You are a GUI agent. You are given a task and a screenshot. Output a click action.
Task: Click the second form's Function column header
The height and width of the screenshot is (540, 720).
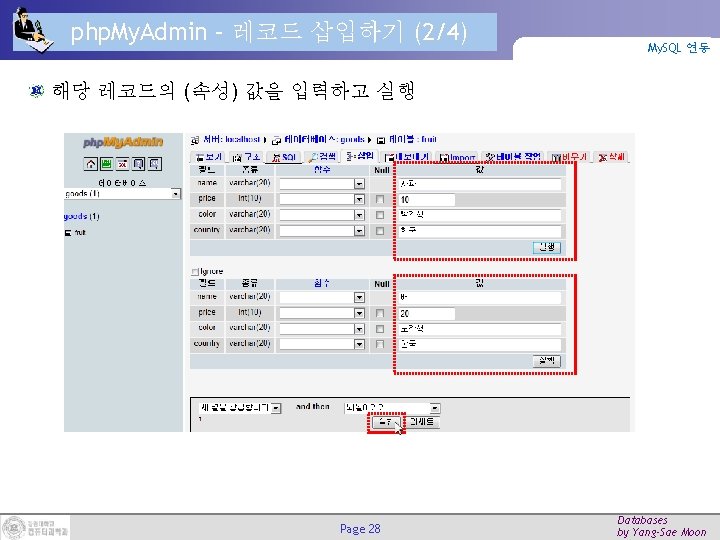click(322, 284)
